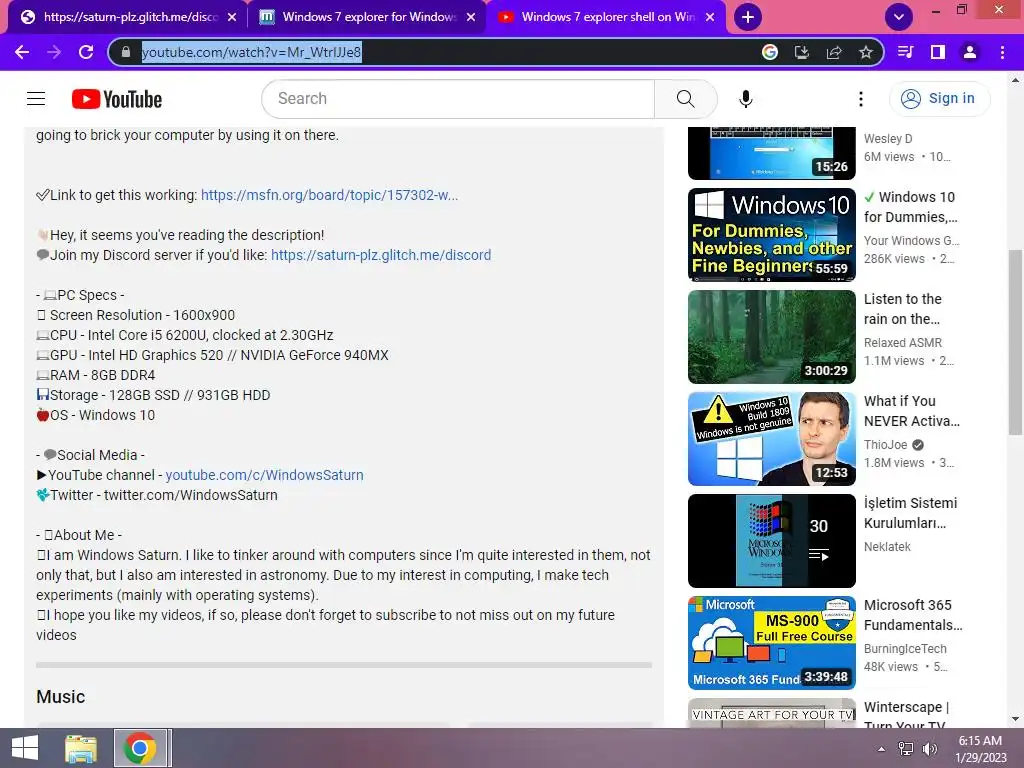Screen dimensions: 1024x768
Task: Close the saturn-plz.glitch.me tab
Action: (232, 17)
